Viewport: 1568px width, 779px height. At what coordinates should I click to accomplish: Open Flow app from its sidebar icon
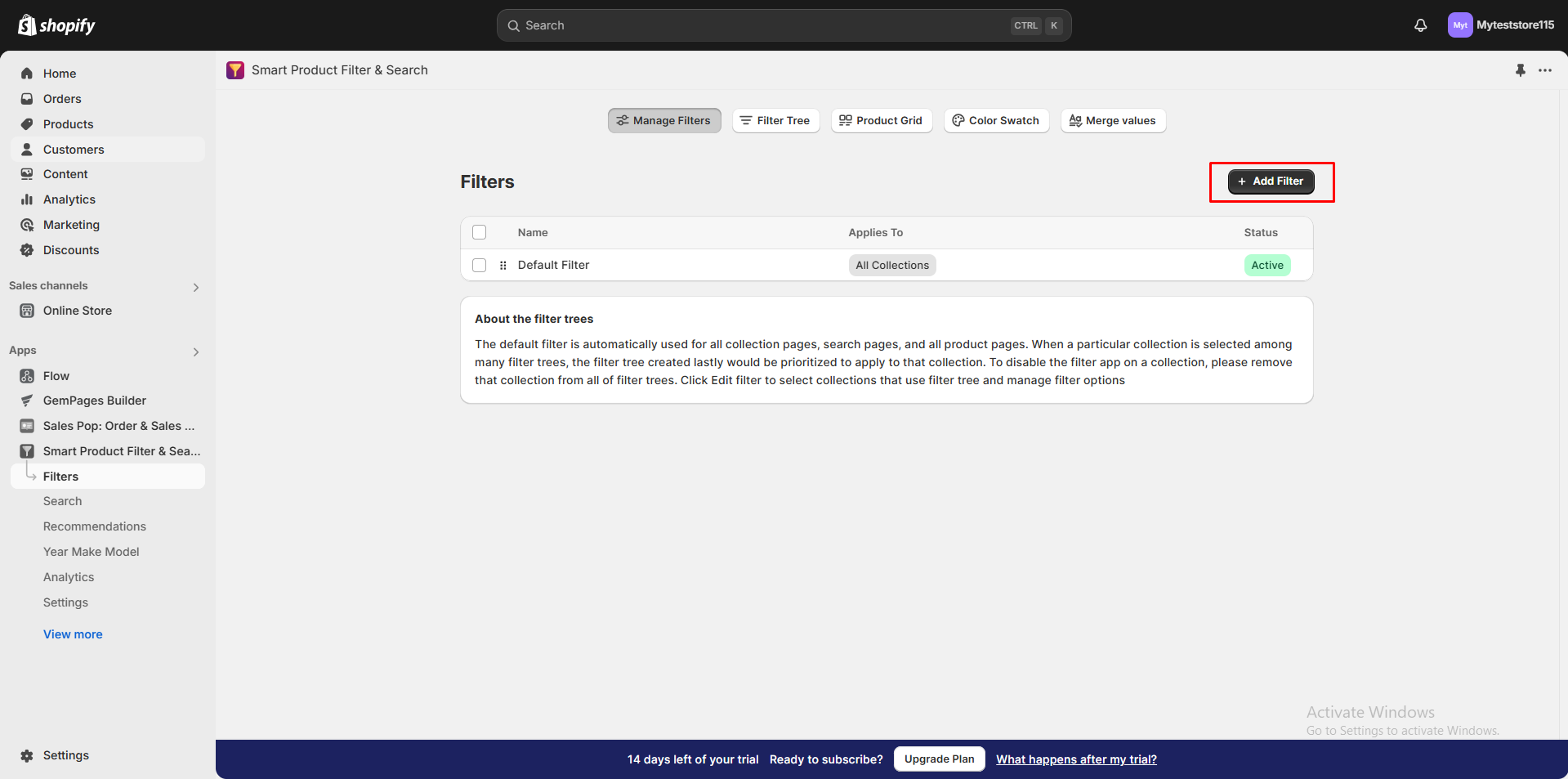coord(27,376)
